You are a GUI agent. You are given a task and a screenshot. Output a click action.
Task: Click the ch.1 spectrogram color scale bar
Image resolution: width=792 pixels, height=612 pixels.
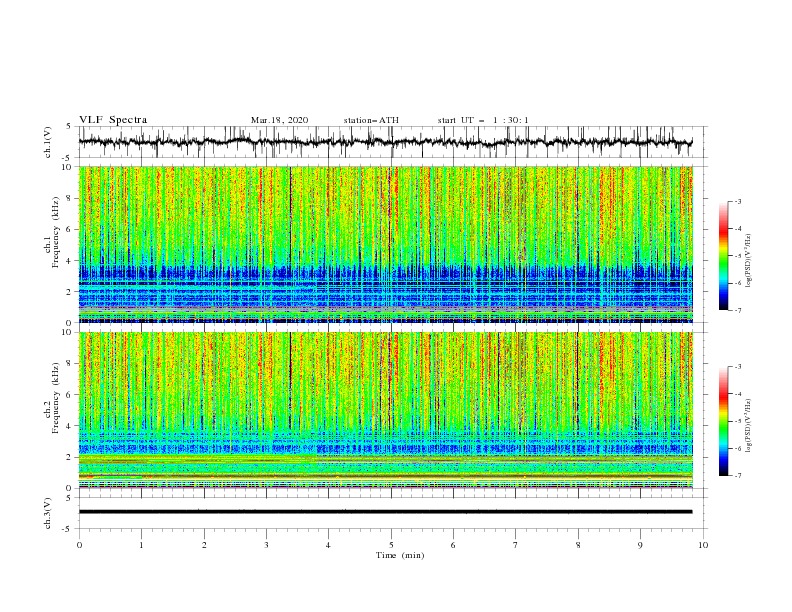(x=723, y=256)
